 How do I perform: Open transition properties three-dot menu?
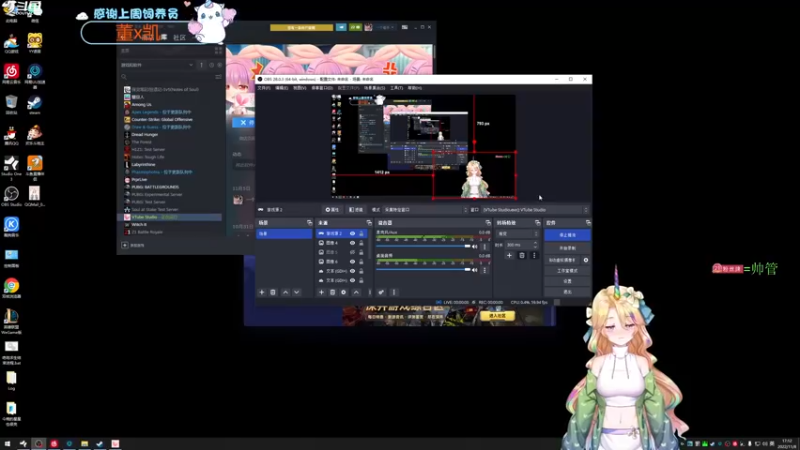534,255
